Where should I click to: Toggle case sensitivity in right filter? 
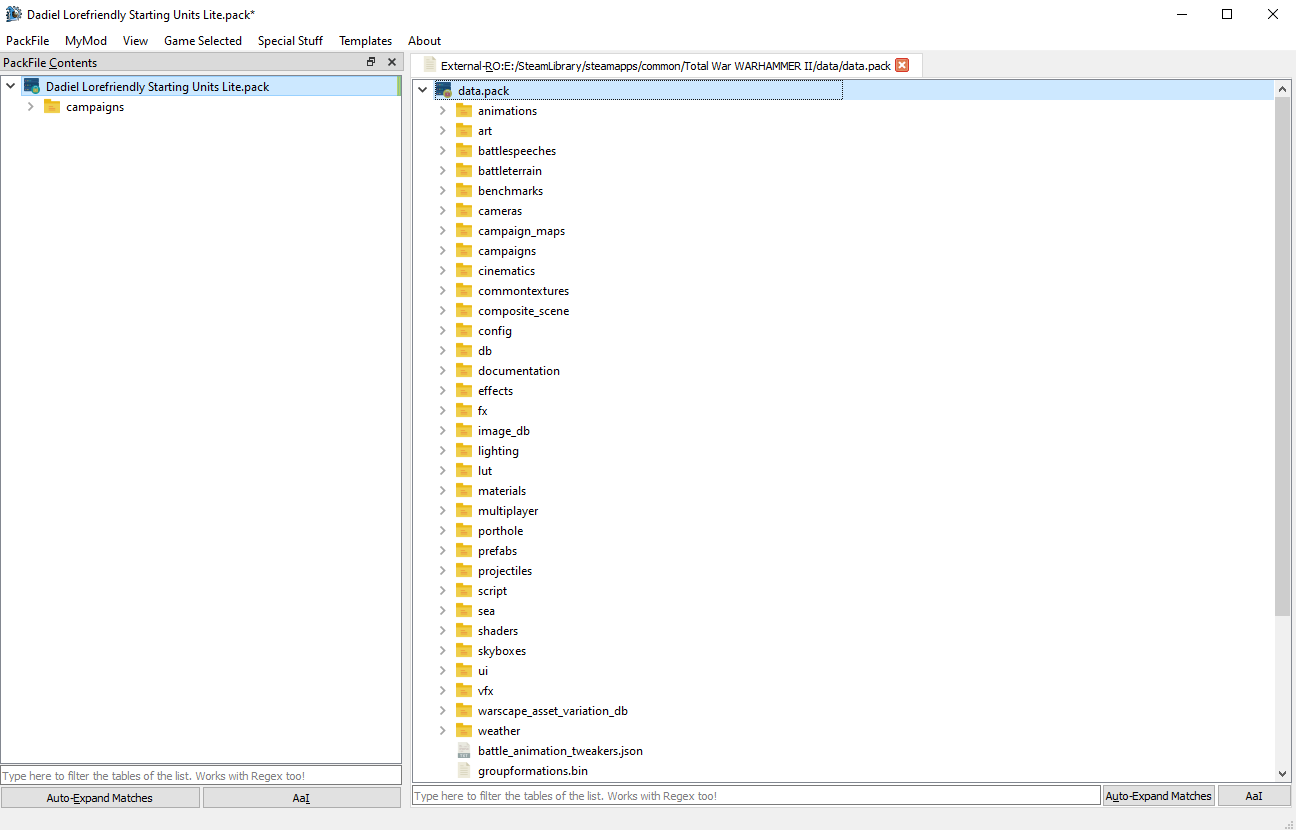pos(1254,796)
